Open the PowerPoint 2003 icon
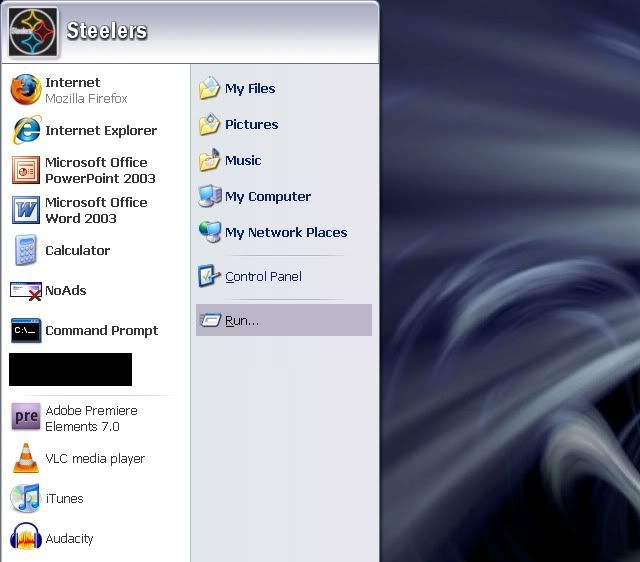Image resolution: width=640 pixels, height=562 pixels. [26, 170]
